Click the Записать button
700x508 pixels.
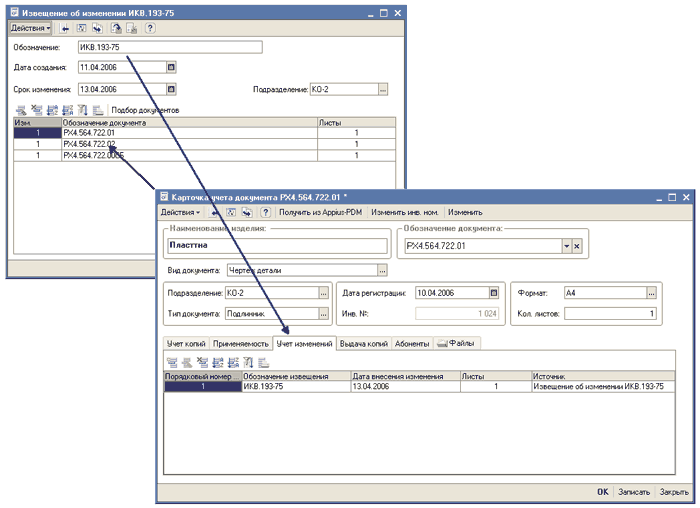(634, 492)
